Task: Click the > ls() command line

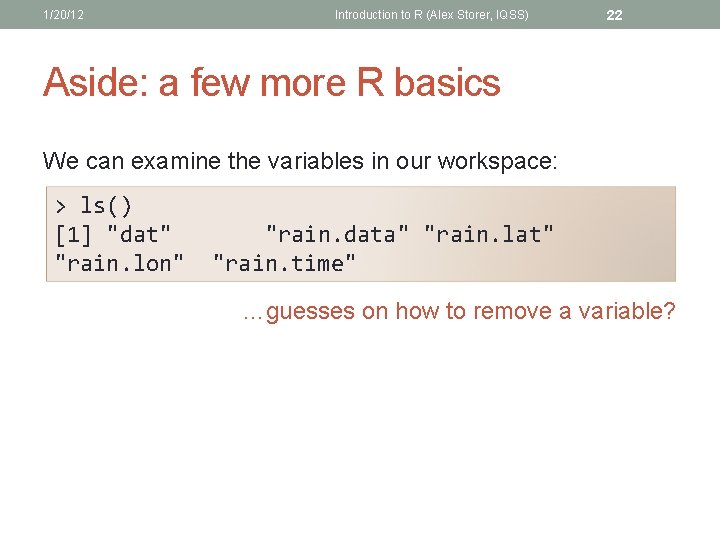Action: (94, 205)
